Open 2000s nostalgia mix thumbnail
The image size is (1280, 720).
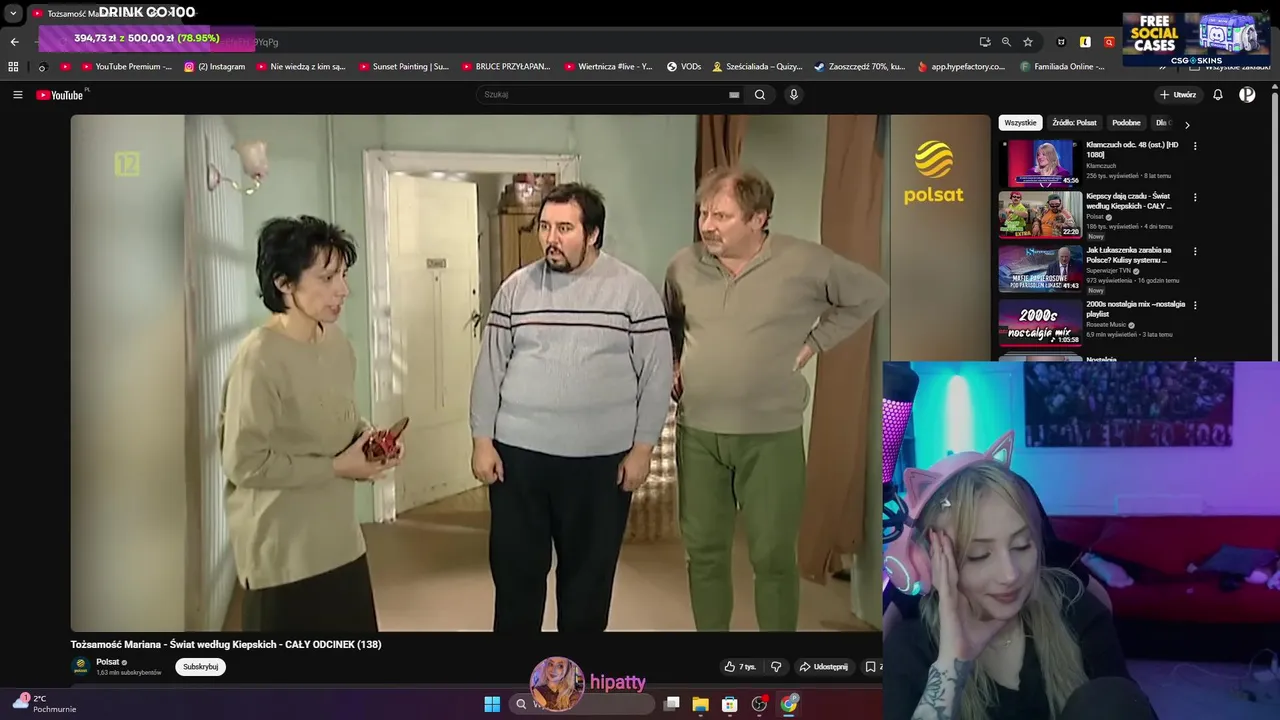[x=1040, y=323]
